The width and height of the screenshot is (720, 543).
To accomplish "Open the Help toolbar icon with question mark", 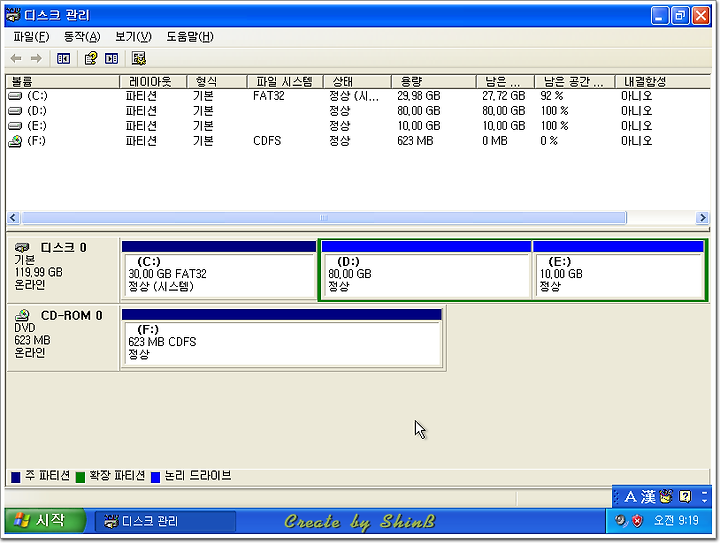I will point(90,58).
